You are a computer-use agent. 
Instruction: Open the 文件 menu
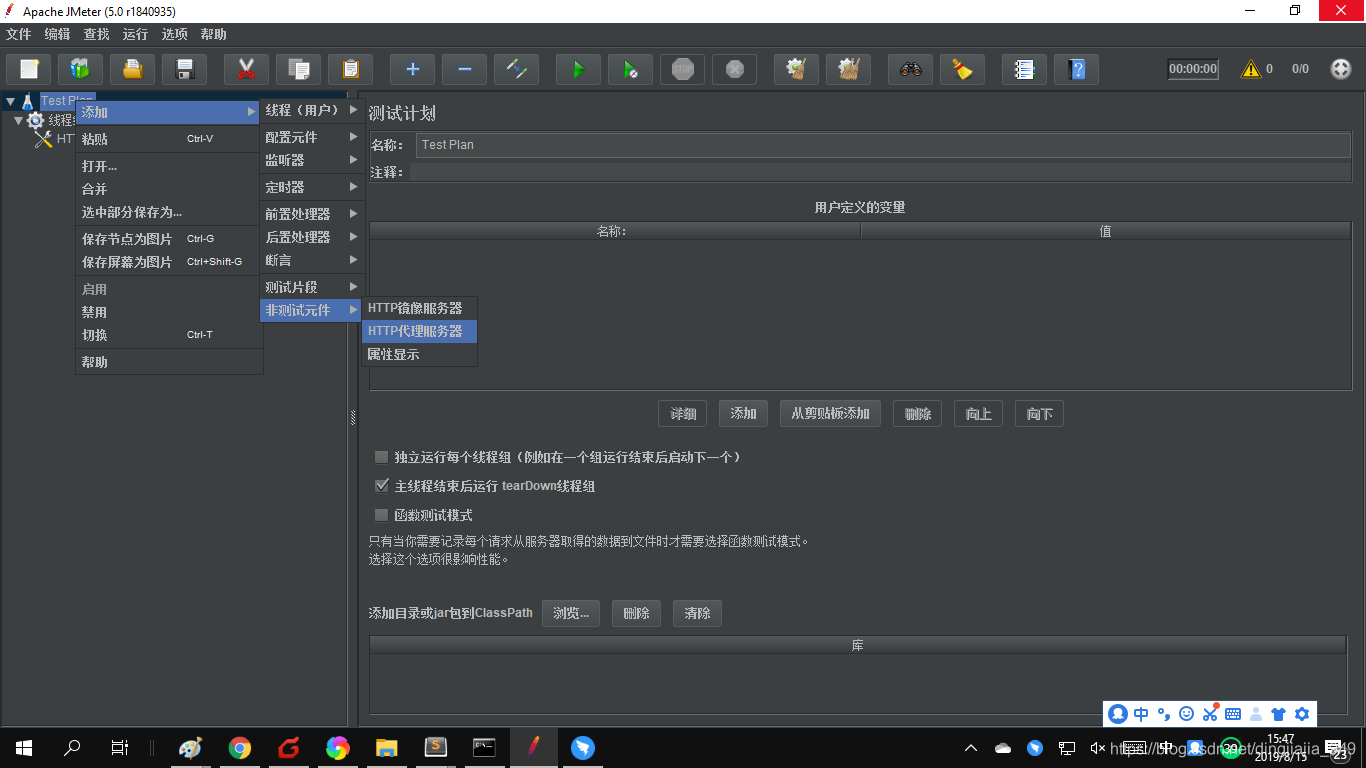click(18, 34)
